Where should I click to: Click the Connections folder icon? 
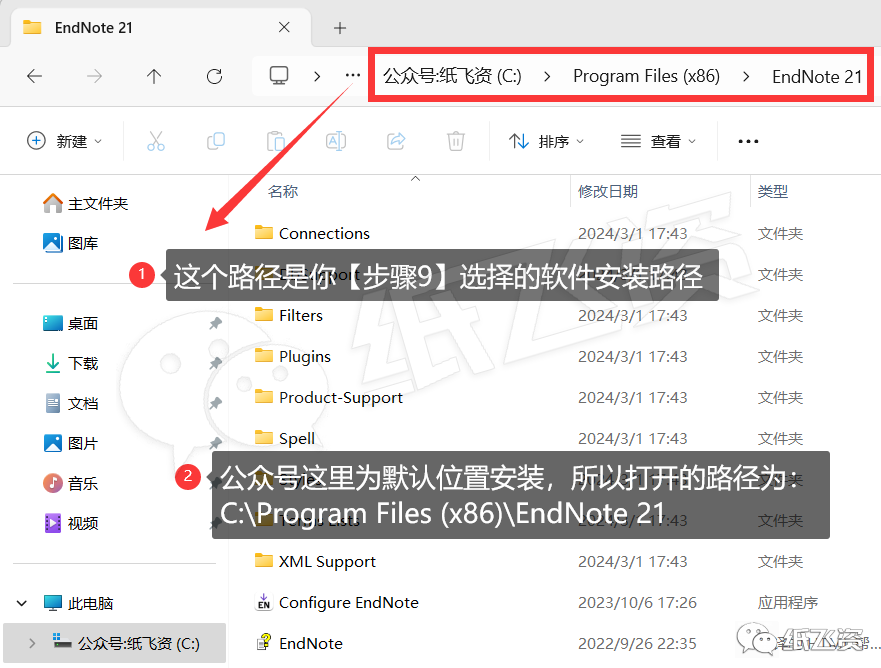pyautogui.click(x=264, y=232)
